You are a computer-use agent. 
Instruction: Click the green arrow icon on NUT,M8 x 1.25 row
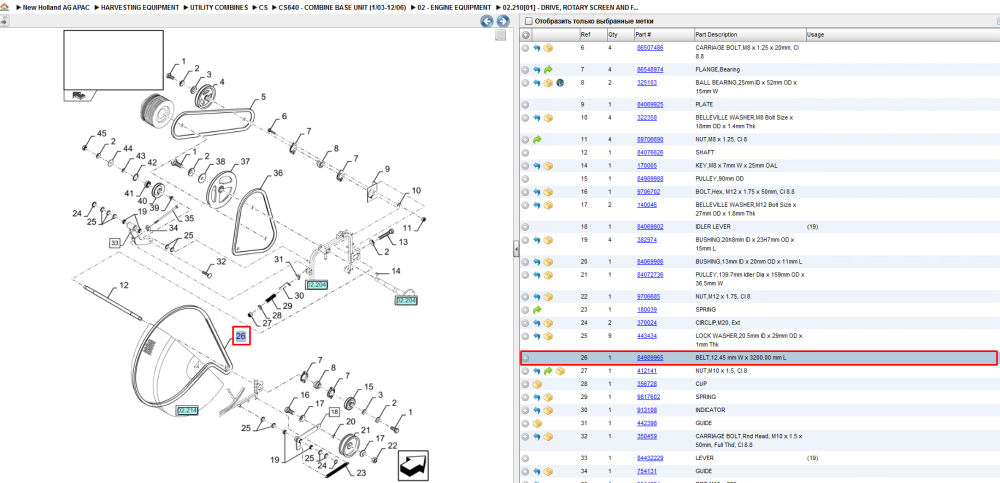click(537, 139)
